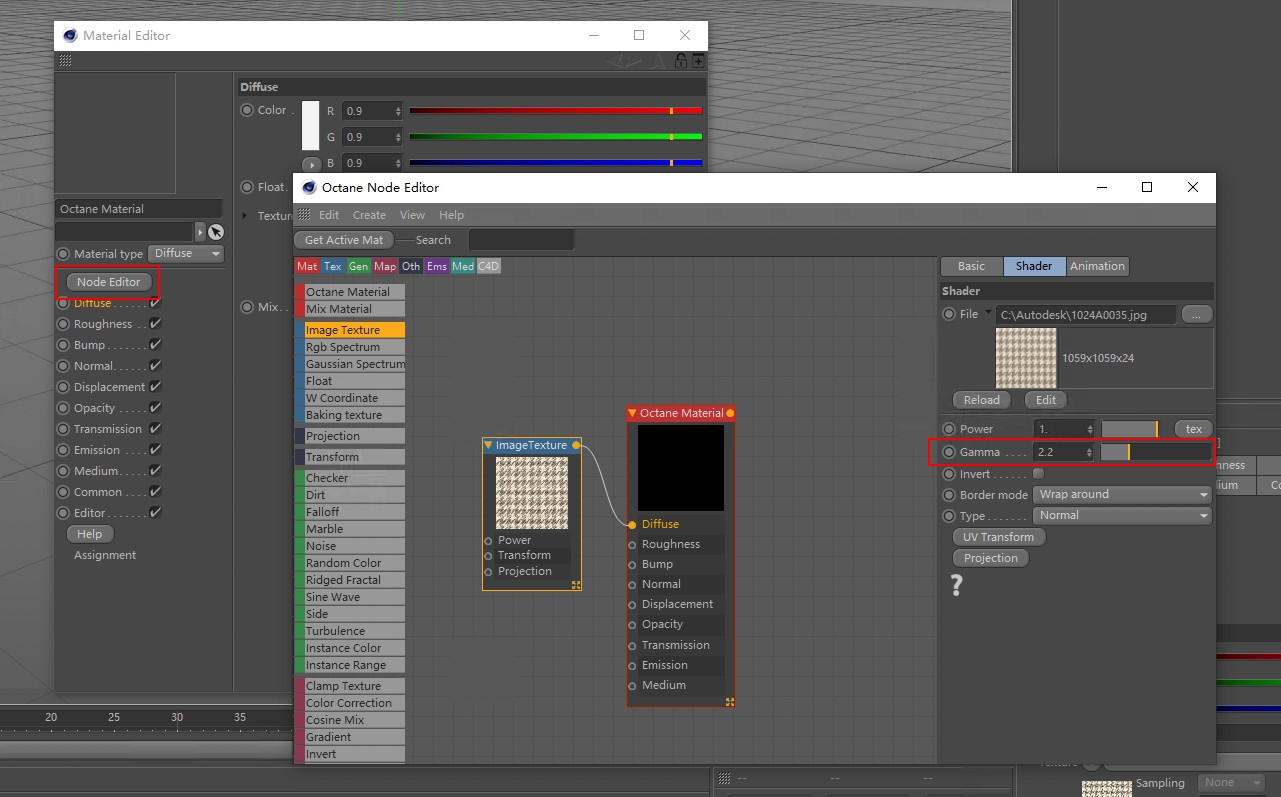Screen dimensions: 1281x797
Task: Click the Reload button under the texture
Action: (x=981, y=400)
